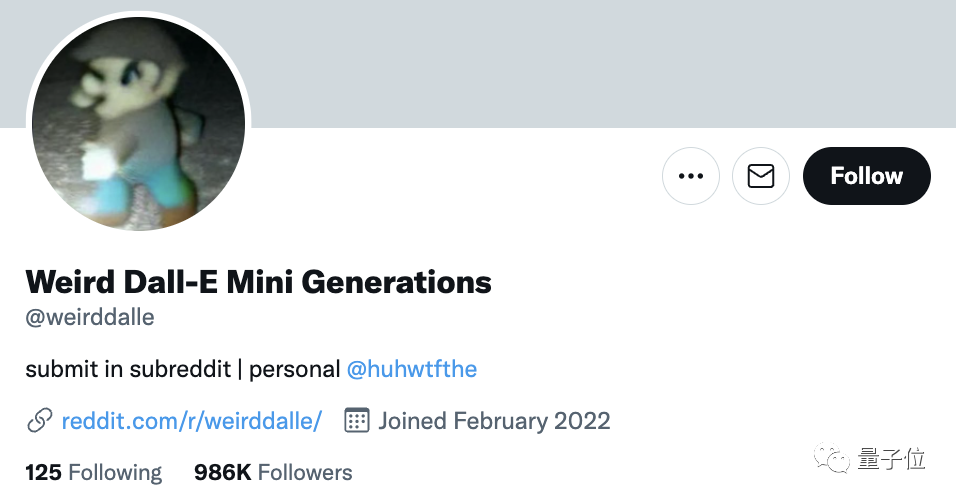
Task: Open the round profile avatar picture
Action: (x=138, y=126)
